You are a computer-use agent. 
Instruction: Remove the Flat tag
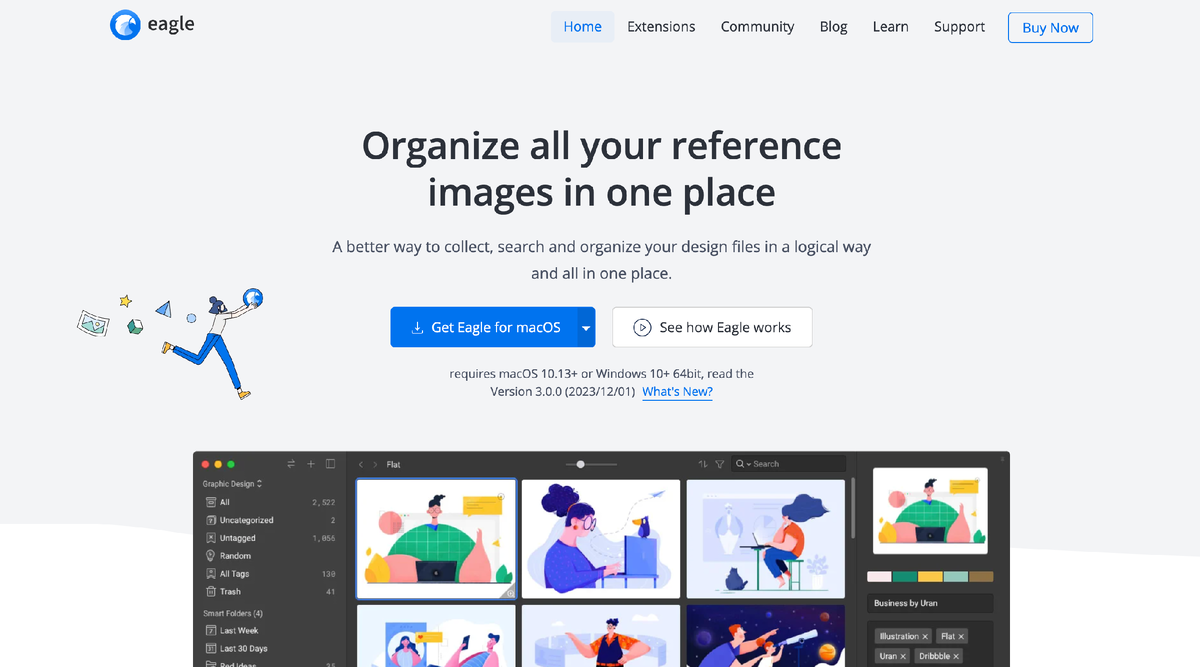point(962,636)
